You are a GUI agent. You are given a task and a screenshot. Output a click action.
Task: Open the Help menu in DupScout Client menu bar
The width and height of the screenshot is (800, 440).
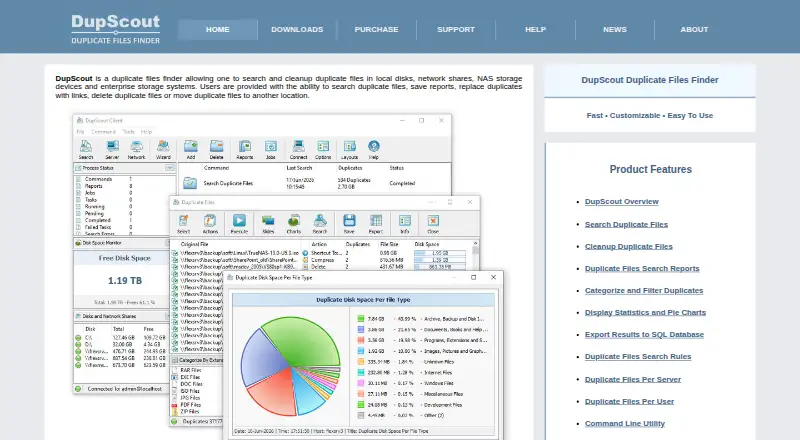click(x=146, y=132)
